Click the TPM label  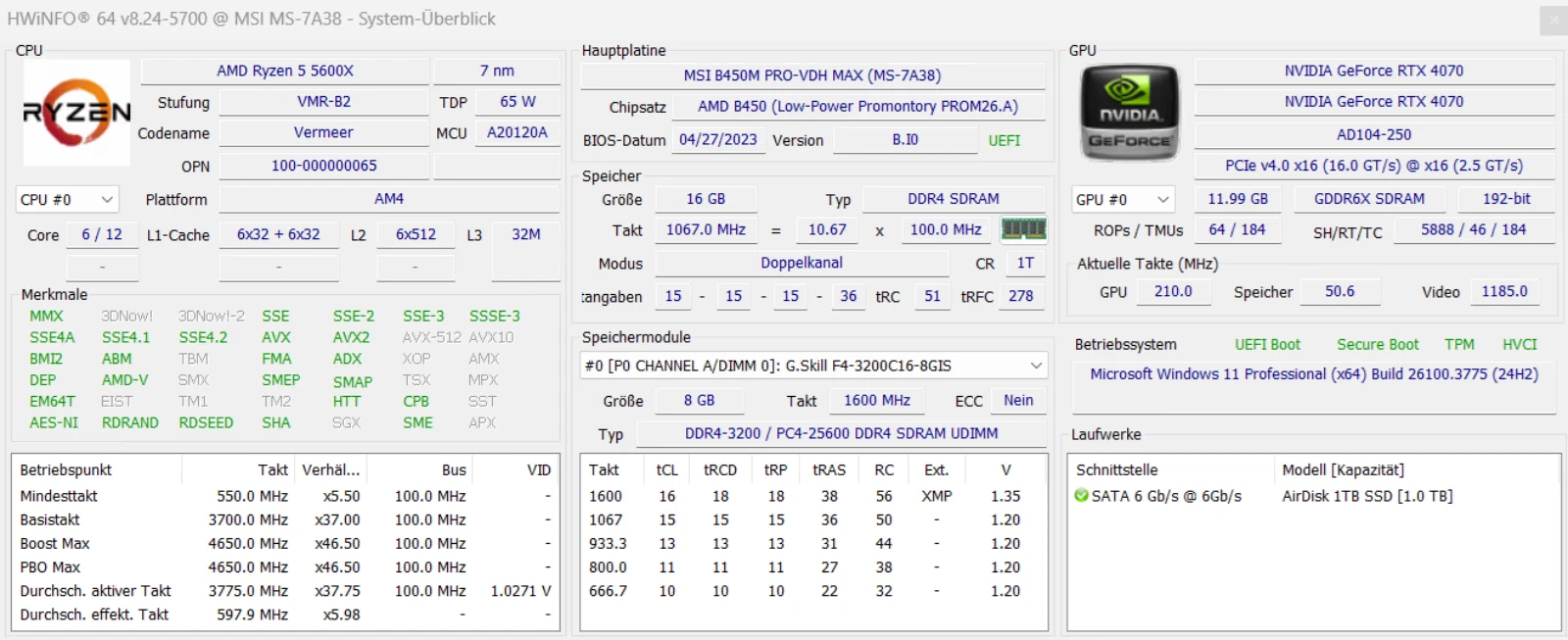[x=1459, y=345]
